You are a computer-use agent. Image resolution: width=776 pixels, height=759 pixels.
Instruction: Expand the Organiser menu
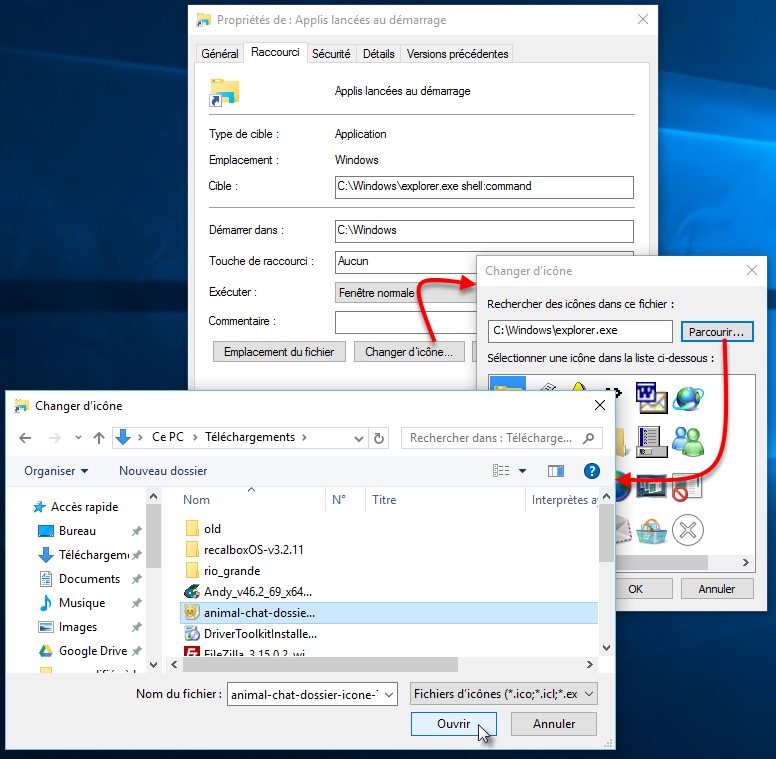[x=56, y=470]
